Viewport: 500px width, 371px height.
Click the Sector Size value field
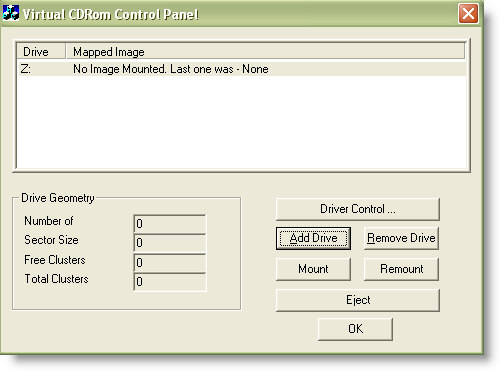tap(170, 243)
